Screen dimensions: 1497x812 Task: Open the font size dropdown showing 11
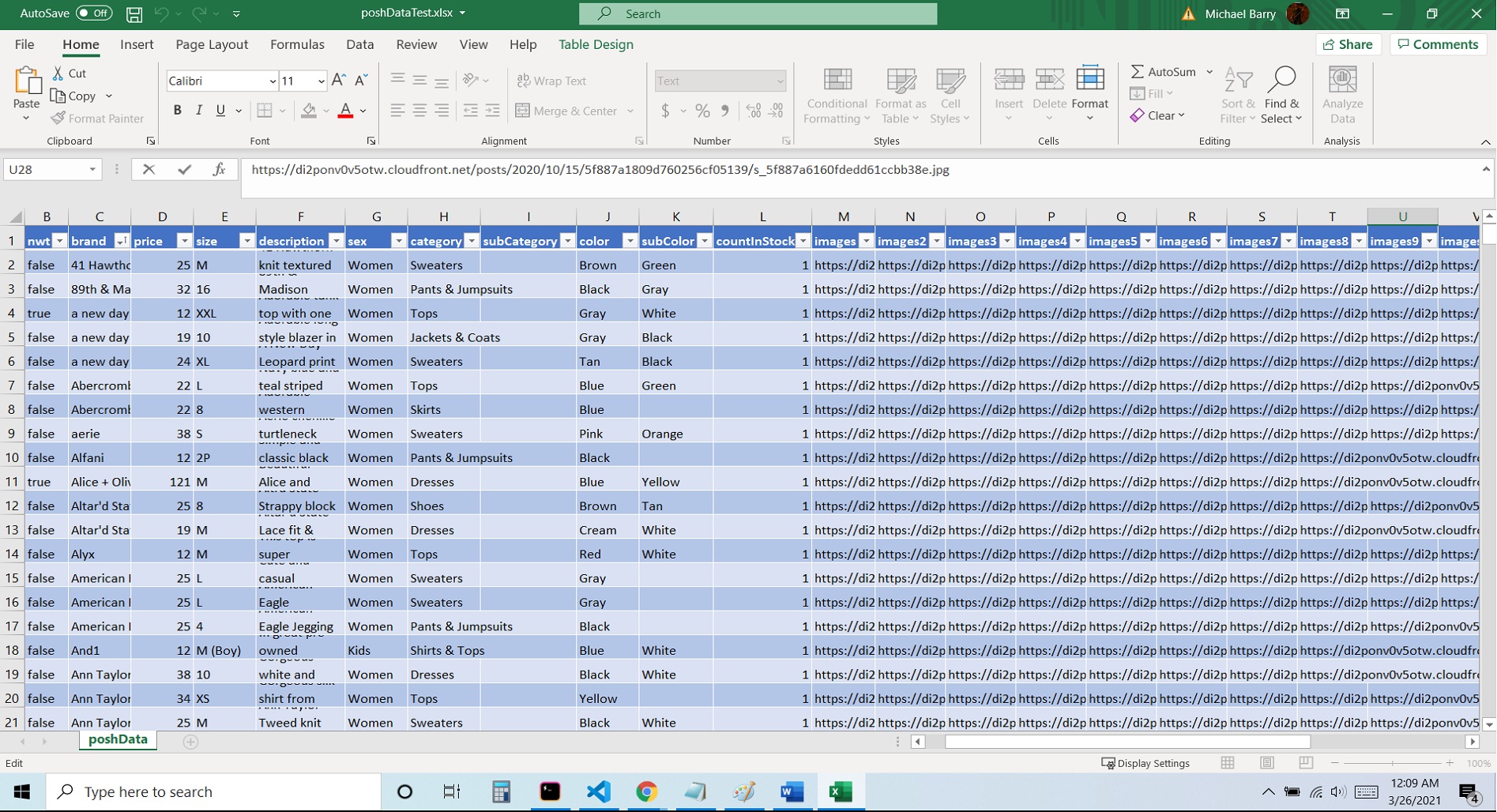point(321,81)
